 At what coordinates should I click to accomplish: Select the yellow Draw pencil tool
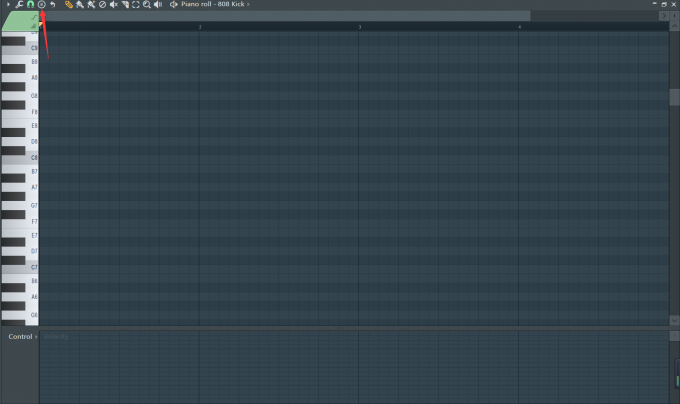pos(69,4)
